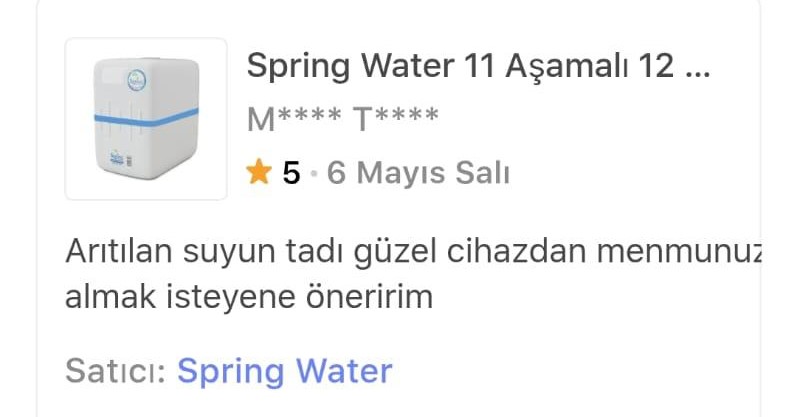This screenshot has width=797, height=417.
Task: Click the small brand logo on purifier bottom
Action: point(117,159)
